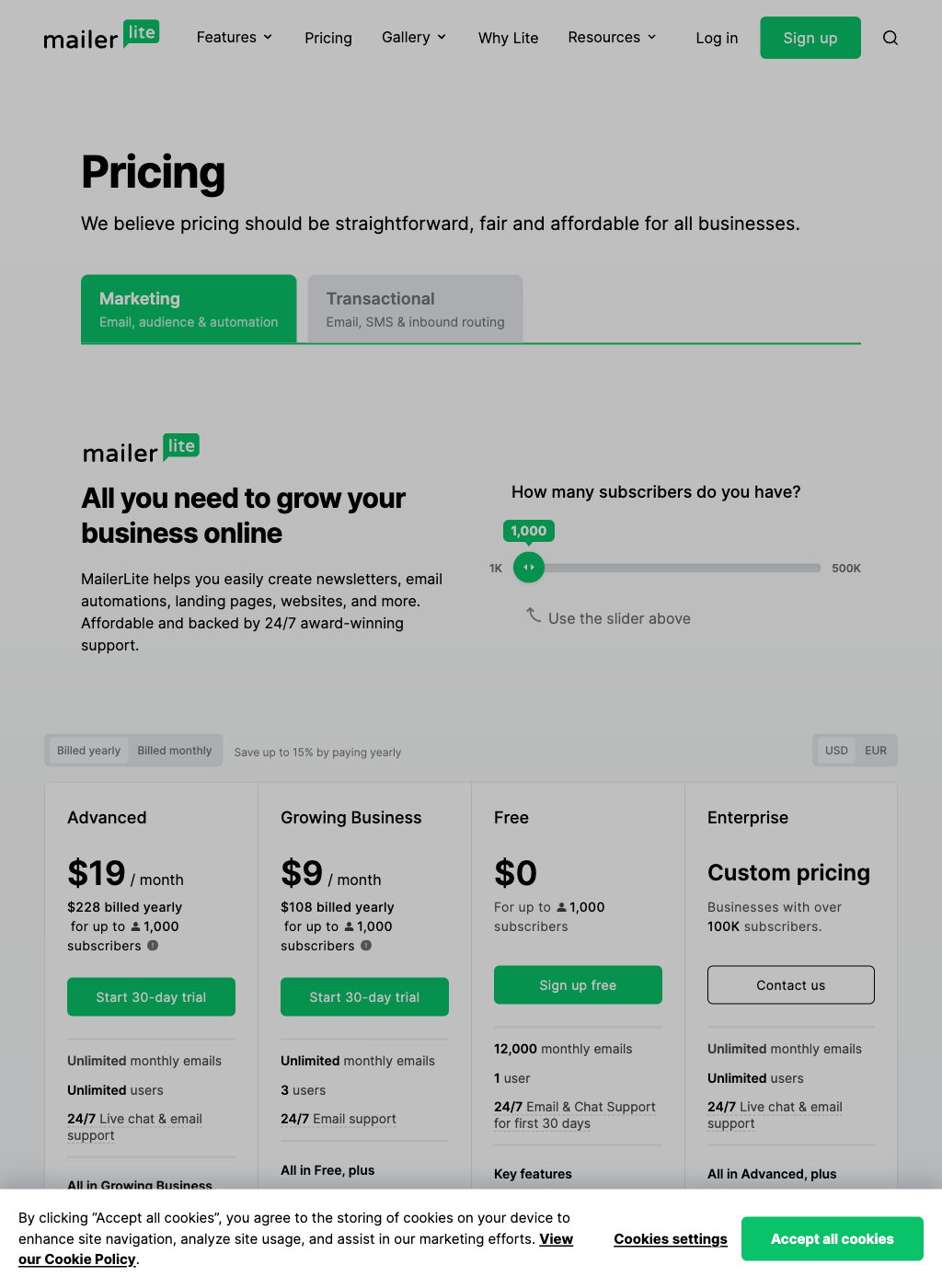Click the MailerLite logo in header
The height and width of the screenshot is (1288, 942).
101,36
